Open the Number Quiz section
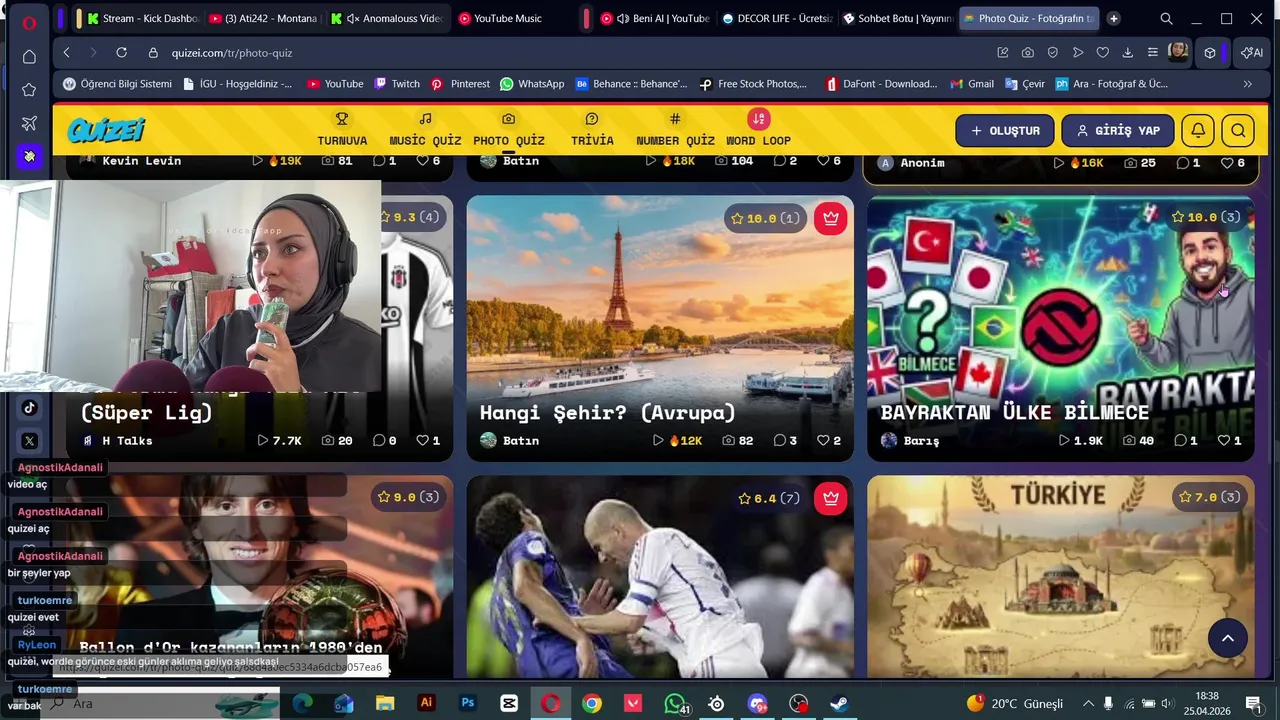1280x720 pixels. click(x=675, y=130)
